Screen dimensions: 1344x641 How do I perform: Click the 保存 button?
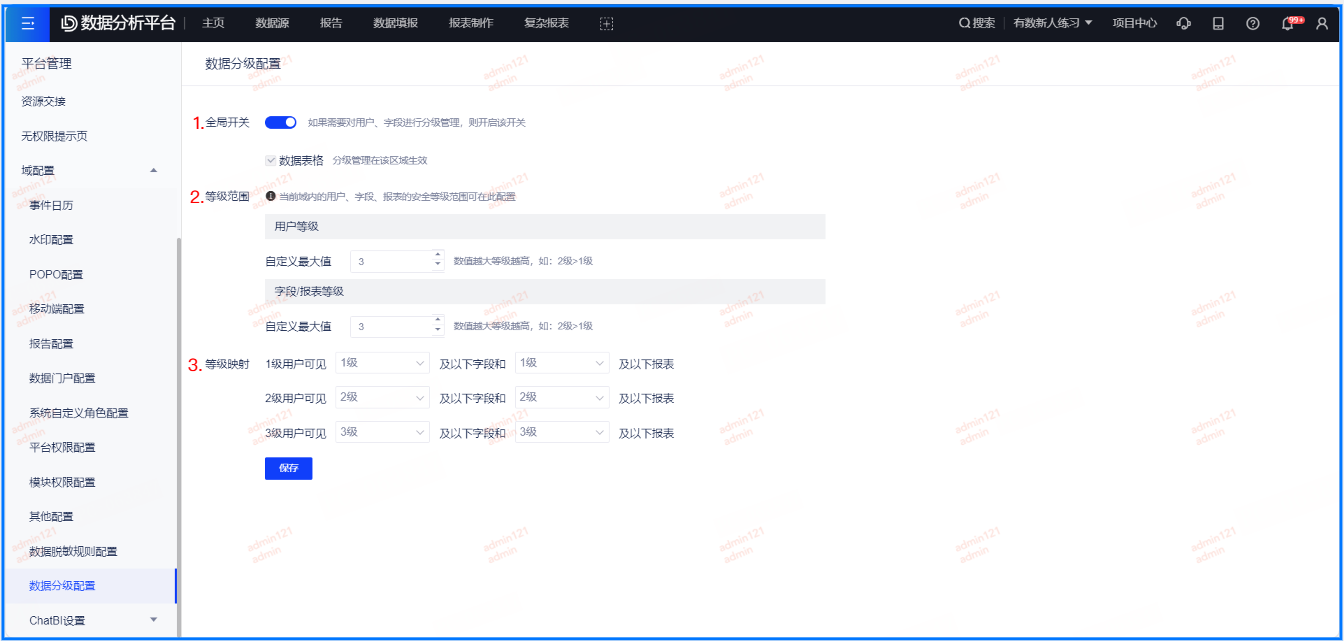point(288,469)
